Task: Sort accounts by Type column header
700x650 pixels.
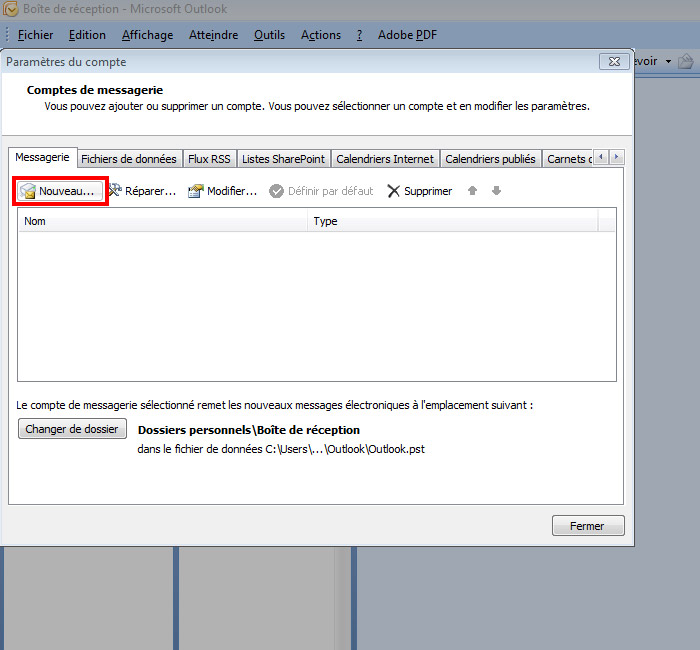Action: coord(453,221)
